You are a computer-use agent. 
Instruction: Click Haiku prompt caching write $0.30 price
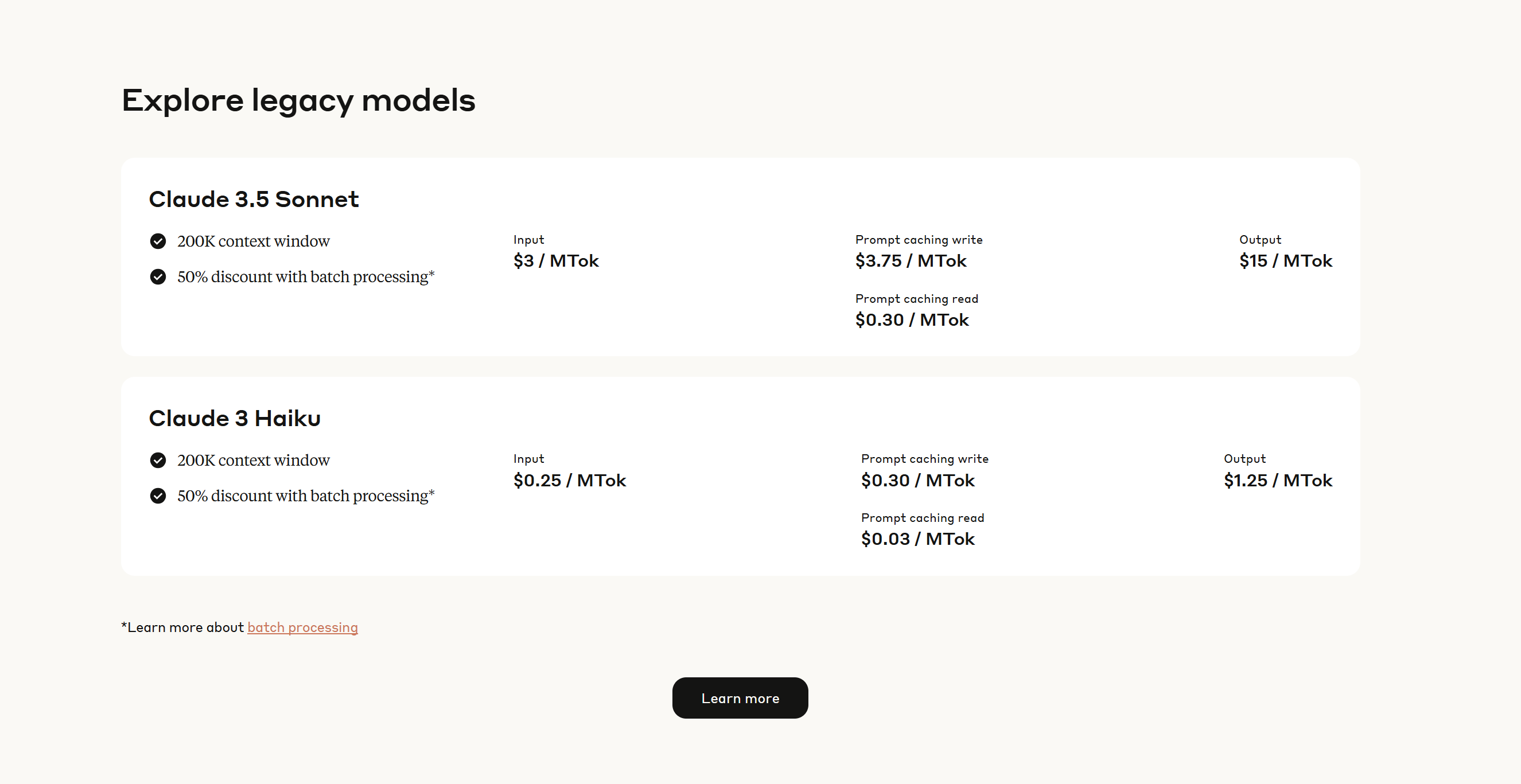click(917, 480)
